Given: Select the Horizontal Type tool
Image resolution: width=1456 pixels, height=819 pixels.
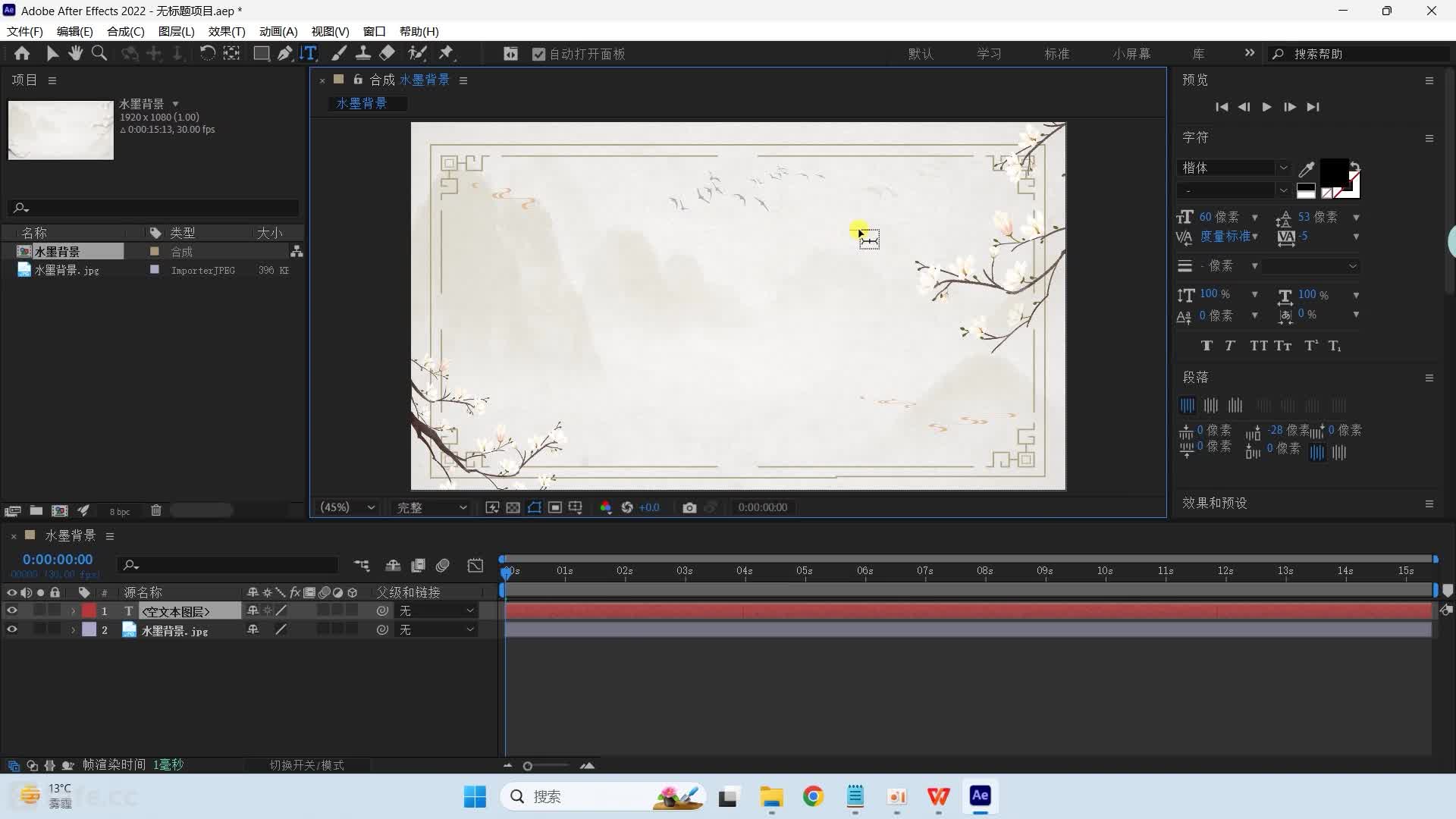Looking at the screenshot, I should [309, 53].
